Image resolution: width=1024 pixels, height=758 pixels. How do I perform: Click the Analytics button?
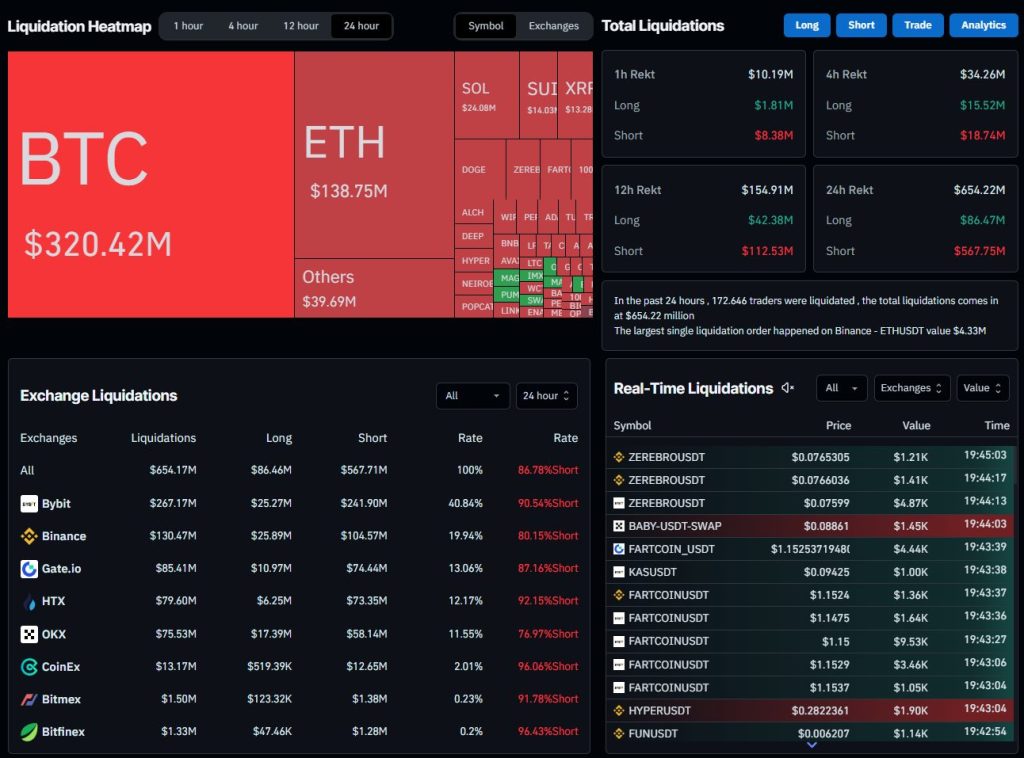point(983,25)
